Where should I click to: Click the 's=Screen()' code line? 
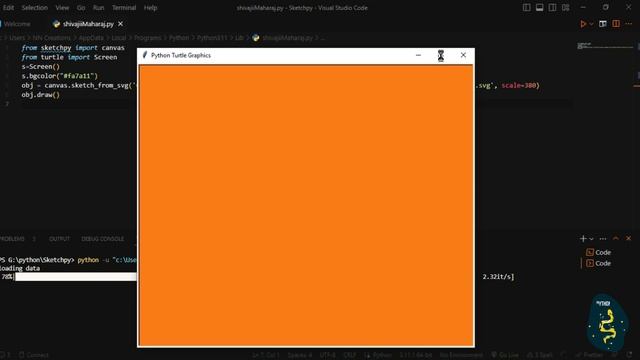(x=40, y=67)
